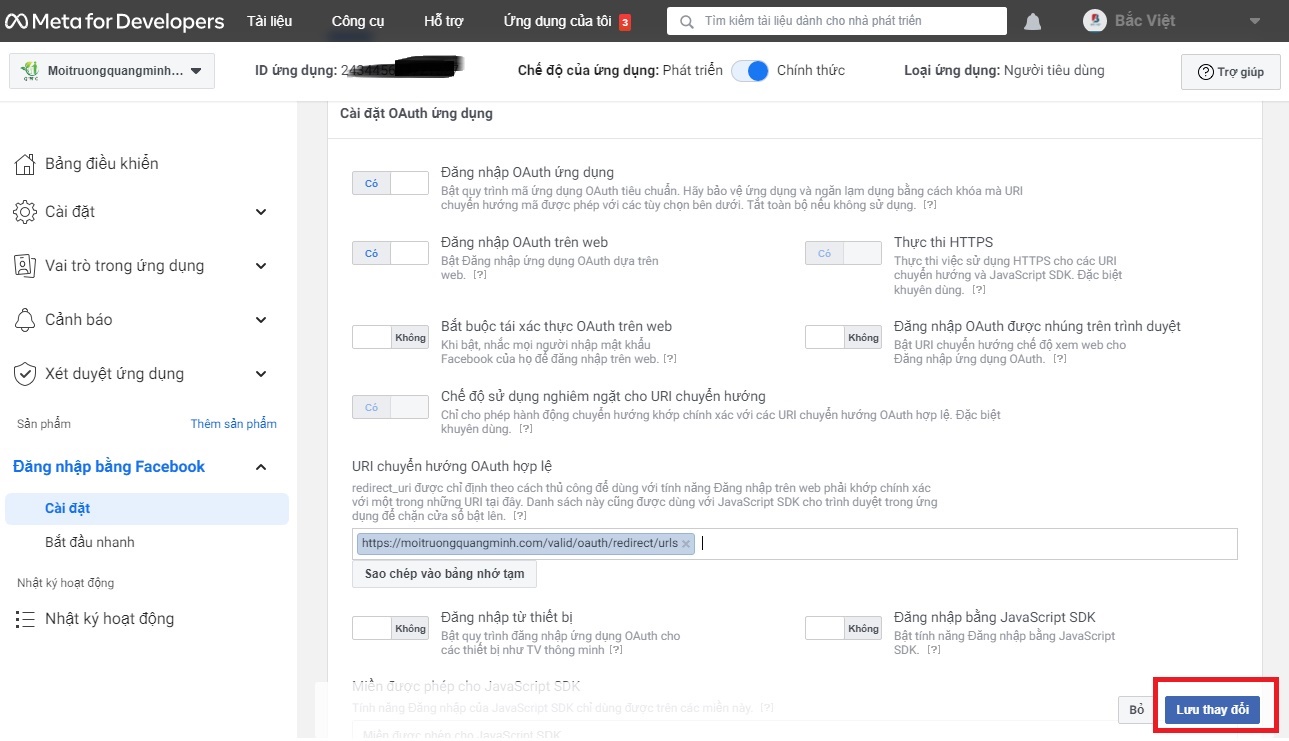Toggle Chế độ sử dụng nghiêm ngặt switch
The width and height of the screenshot is (1289, 741).
pos(390,407)
